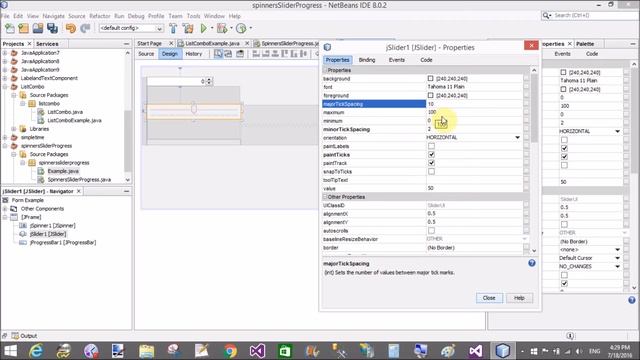This screenshot has height=360, width=640.
Task: Click the Save All toolbar icon
Action: pos(52,28)
